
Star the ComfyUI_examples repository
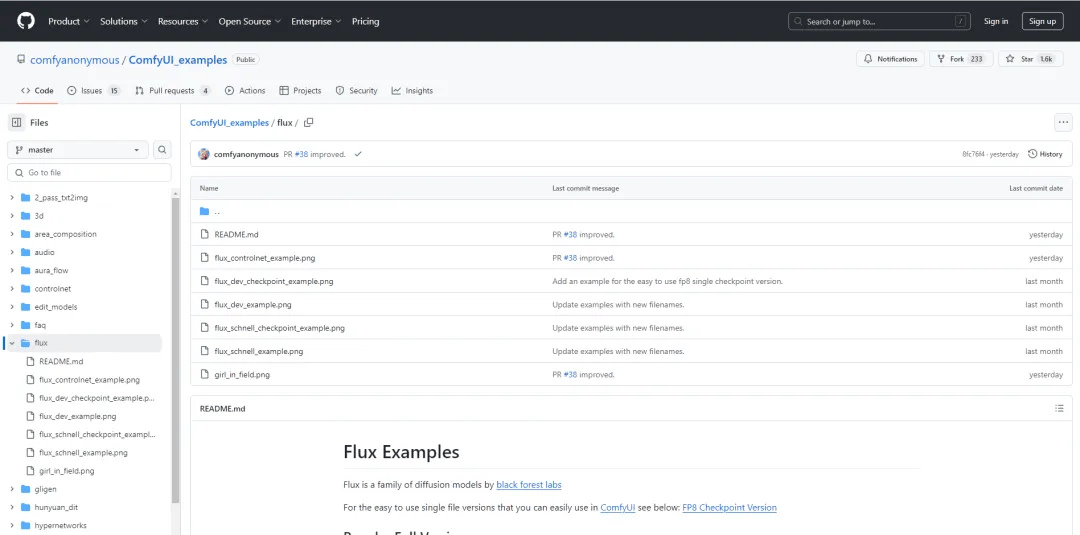(1030, 59)
